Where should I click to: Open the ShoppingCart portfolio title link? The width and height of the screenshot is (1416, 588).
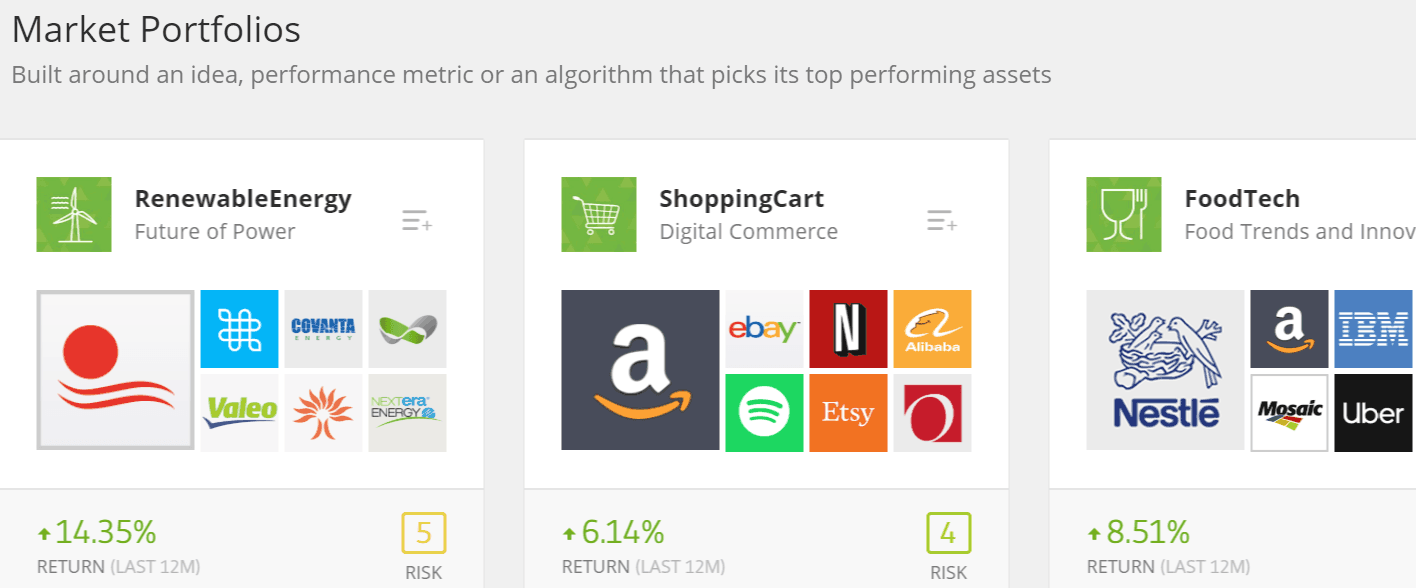[741, 199]
